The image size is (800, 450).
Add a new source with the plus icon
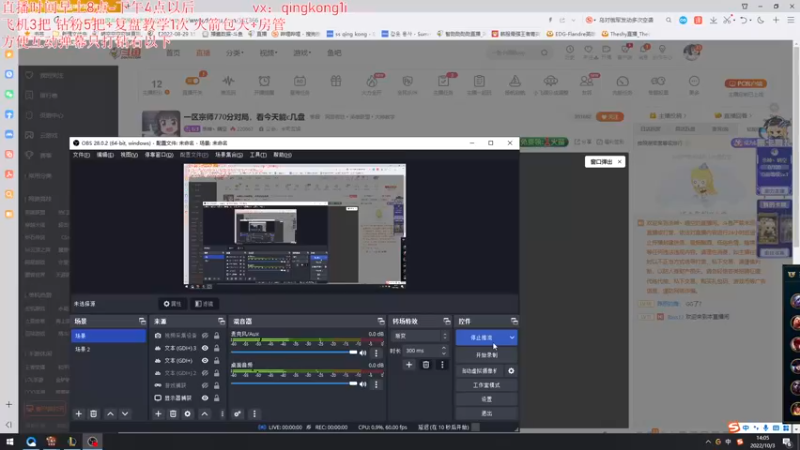[158, 414]
